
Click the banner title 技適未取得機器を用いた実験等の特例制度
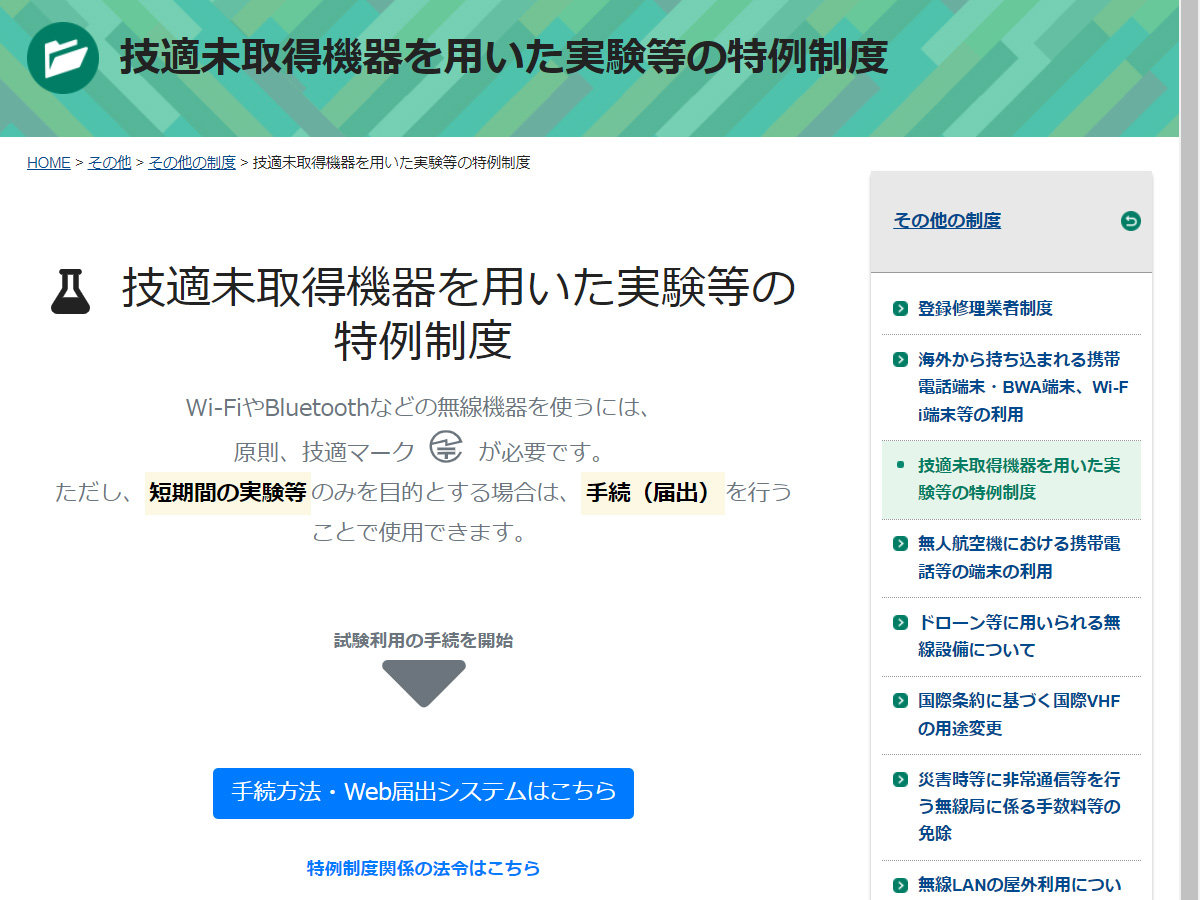pyautogui.click(x=504, y=57)
